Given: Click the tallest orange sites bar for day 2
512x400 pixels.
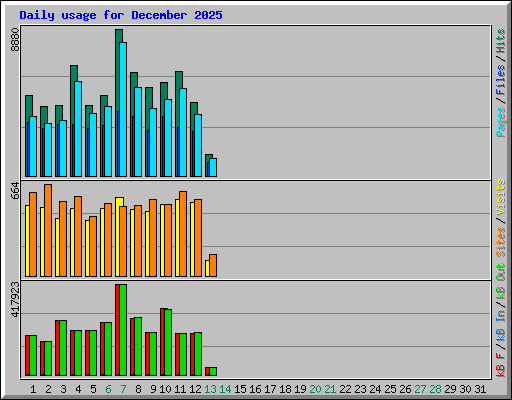Looking at the screenshot, I should (x=48, y=230).
